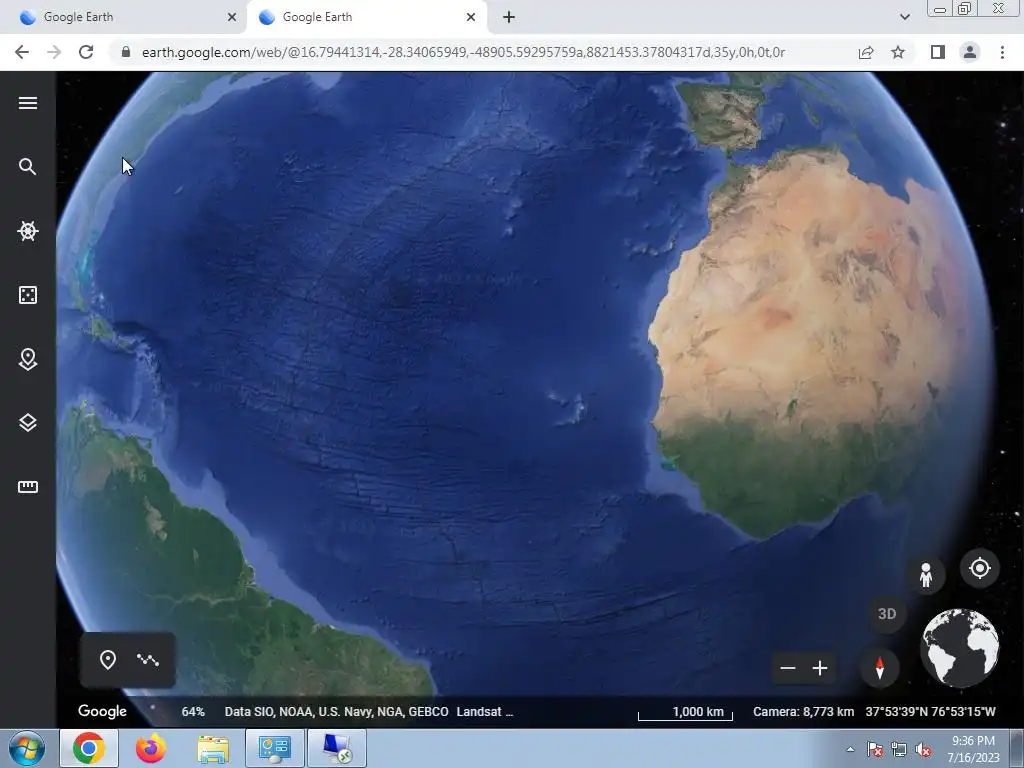This screenshot has width=1024, height=768.
Task: Show hidden tray icons arrow
Action: pyautogui.click(x=850, y=749)
